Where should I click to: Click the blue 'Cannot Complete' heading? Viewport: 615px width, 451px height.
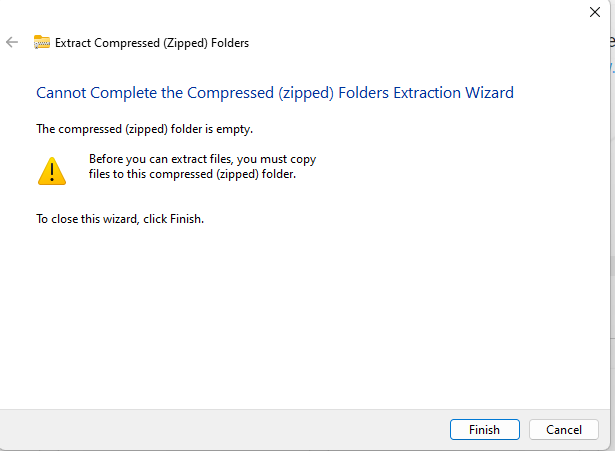[x=275, y=93]
